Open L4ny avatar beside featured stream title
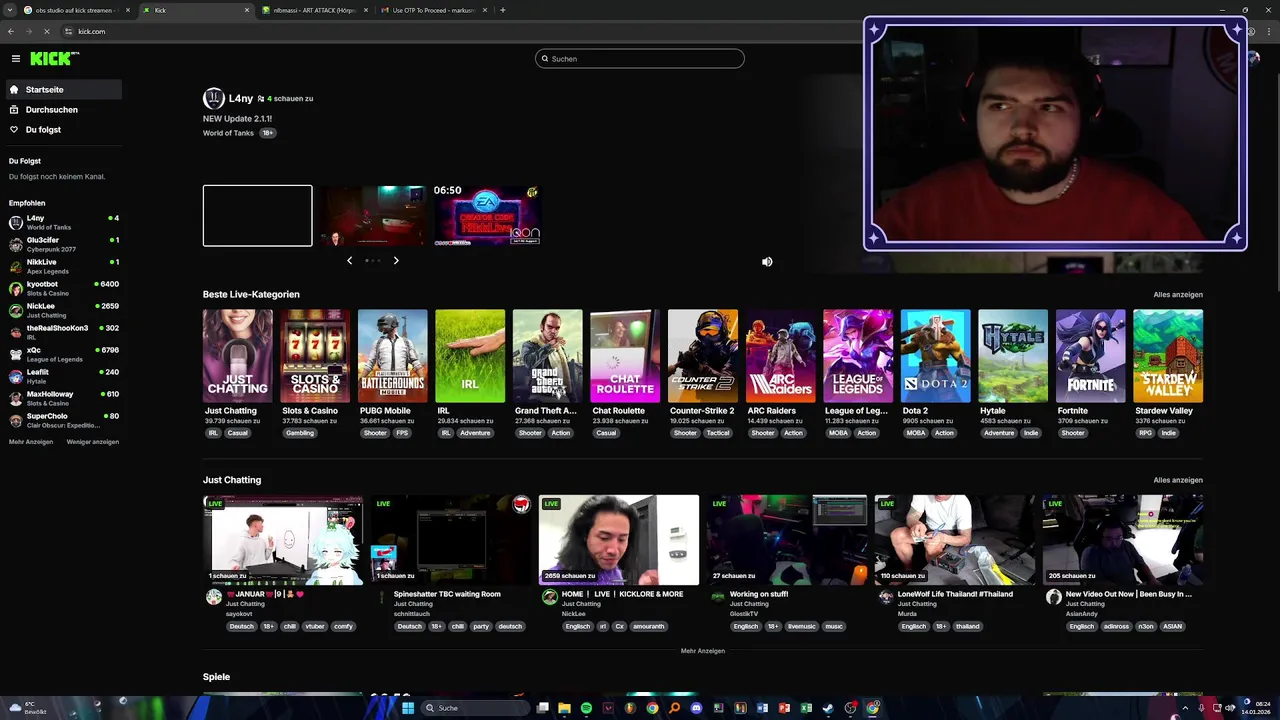 [x=213, y=98]
